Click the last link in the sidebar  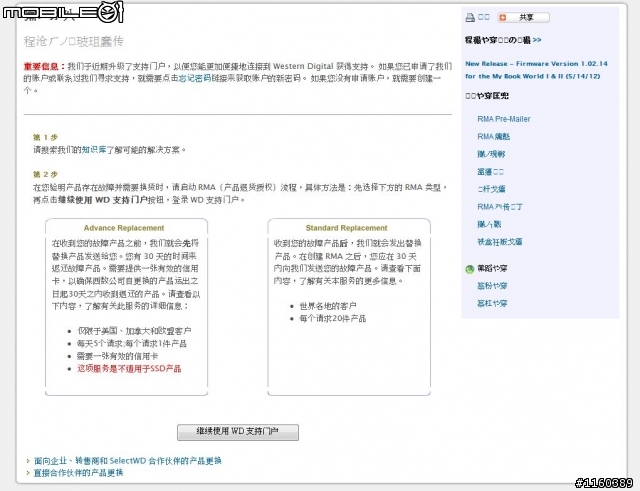tap(492, 303)
